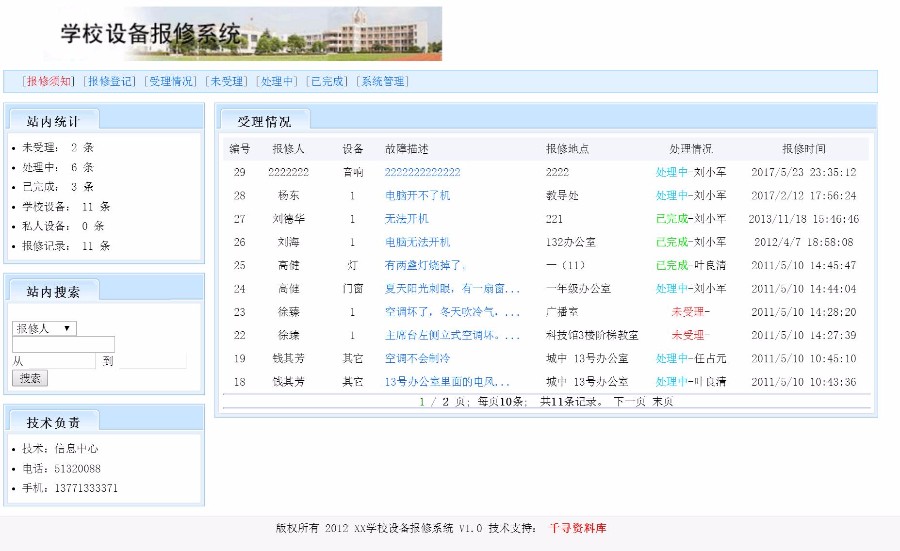Click location 132办公室 cell
This screenshot has width=900, height=551.
click(571, 242)
